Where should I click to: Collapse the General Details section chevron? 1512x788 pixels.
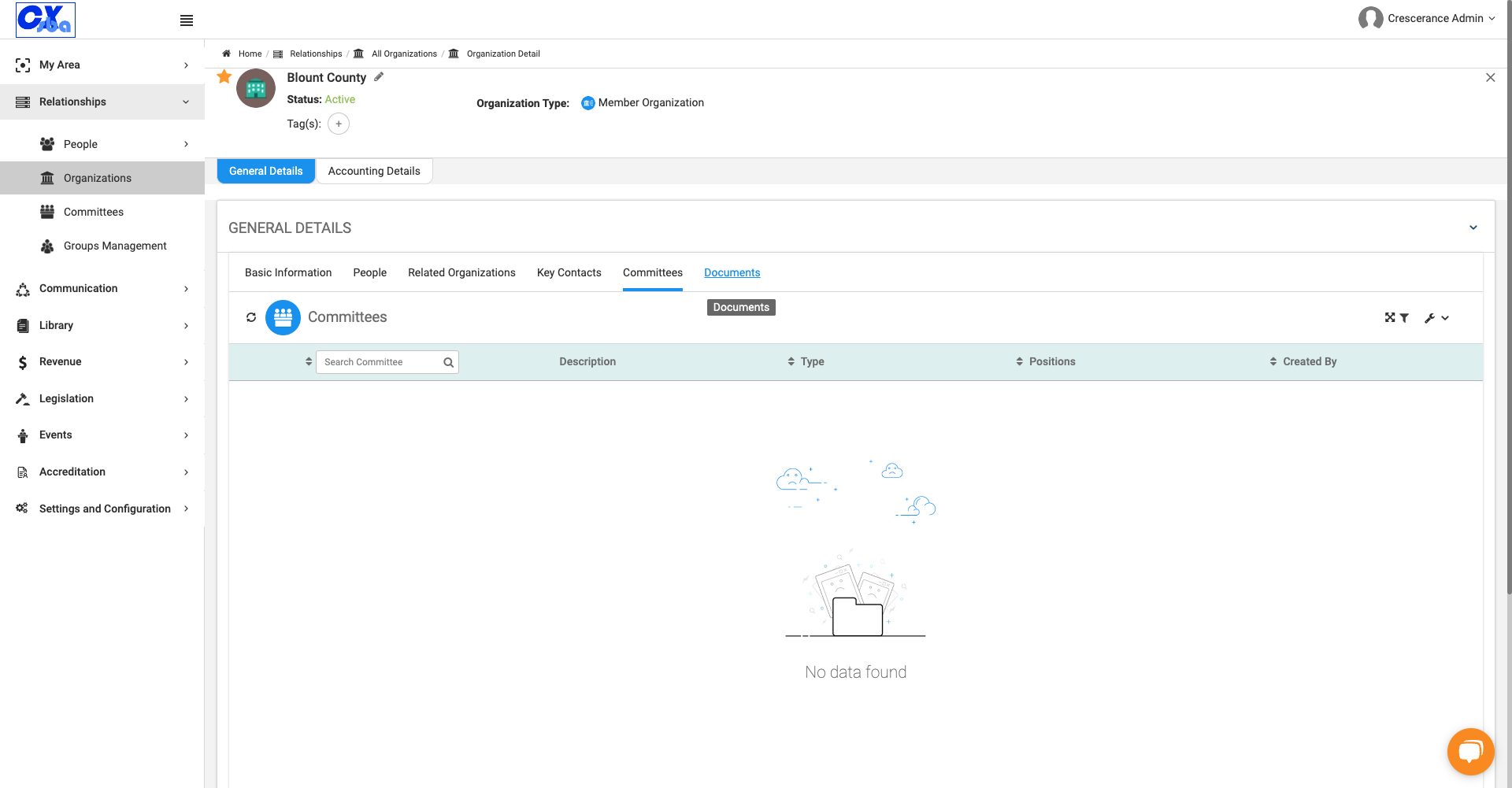[1473, 228]
